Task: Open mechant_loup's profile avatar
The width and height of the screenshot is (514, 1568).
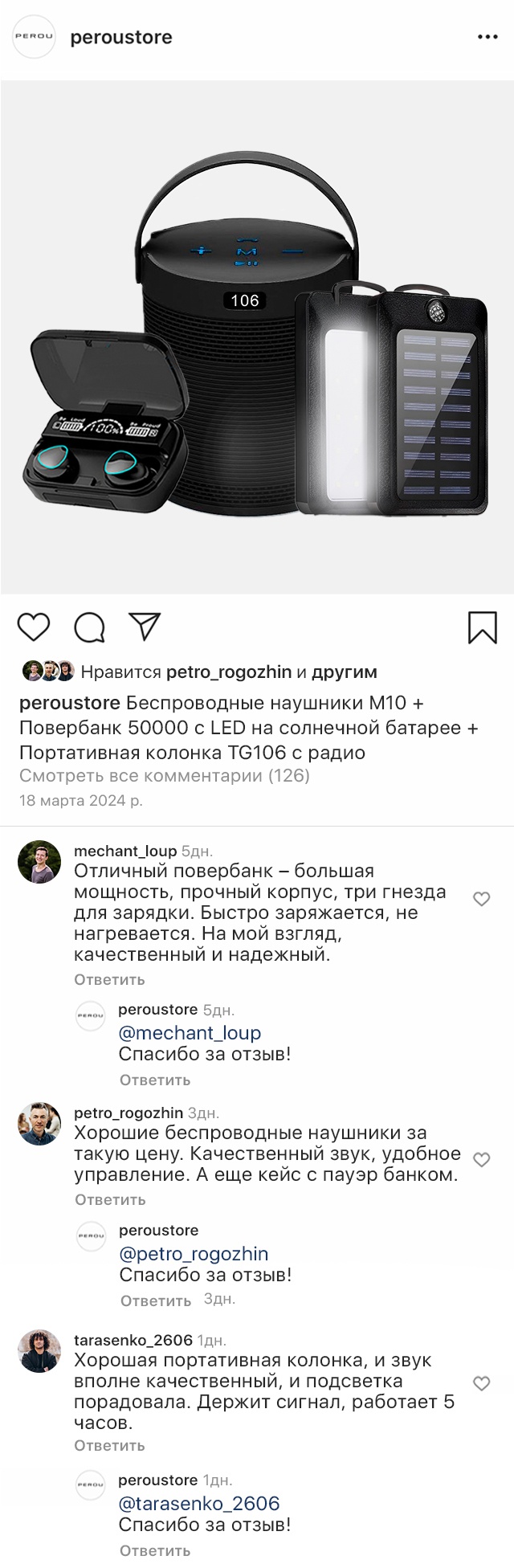Action: tap(39, 862)
